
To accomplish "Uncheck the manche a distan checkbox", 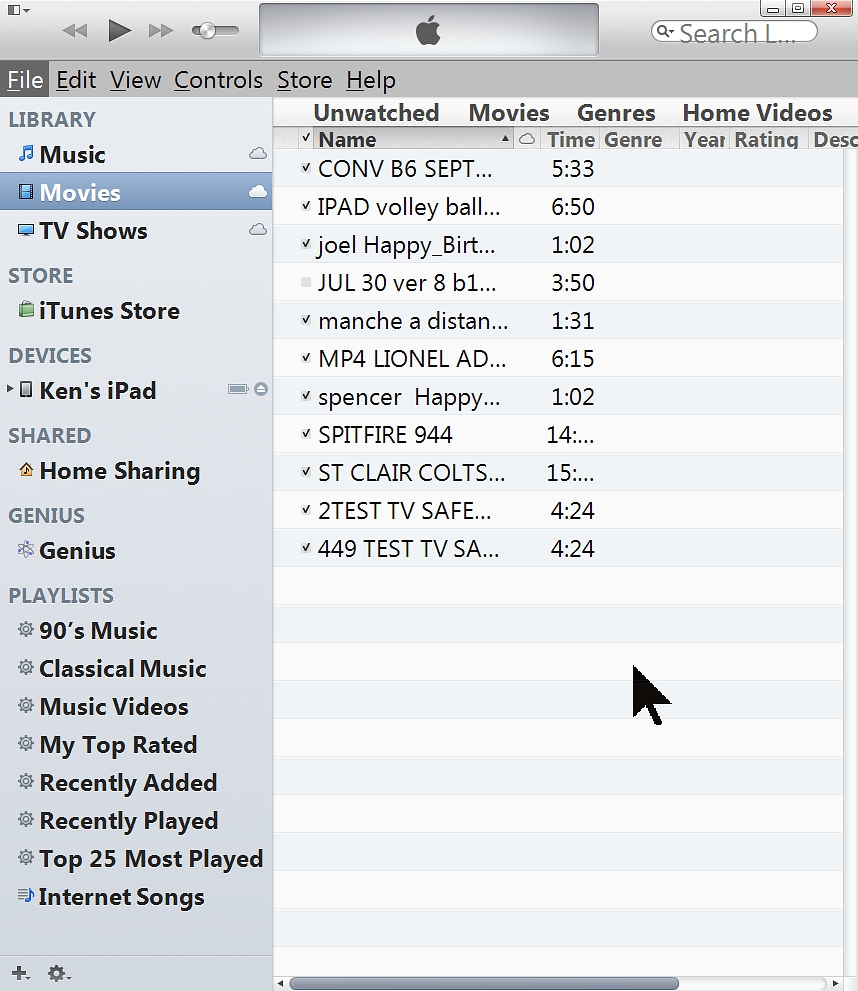I will (306, 319).
